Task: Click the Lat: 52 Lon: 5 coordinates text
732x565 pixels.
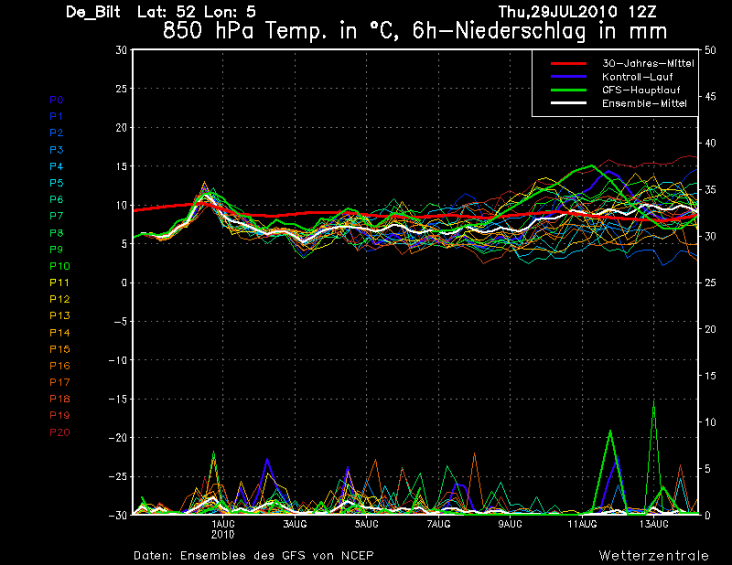Action: 196,12
